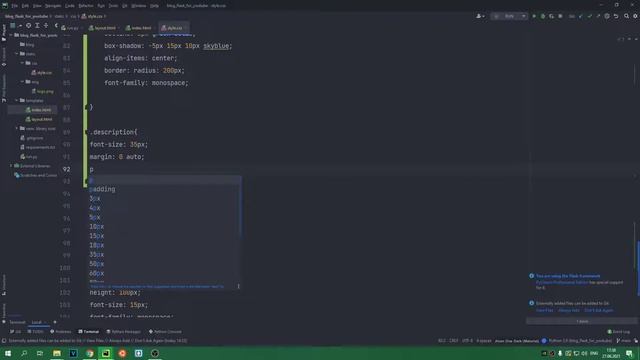This screenshot has height=360, width=640.
Task: Choose 'padding' from the autocomplete popup
Action: [165, 189]
